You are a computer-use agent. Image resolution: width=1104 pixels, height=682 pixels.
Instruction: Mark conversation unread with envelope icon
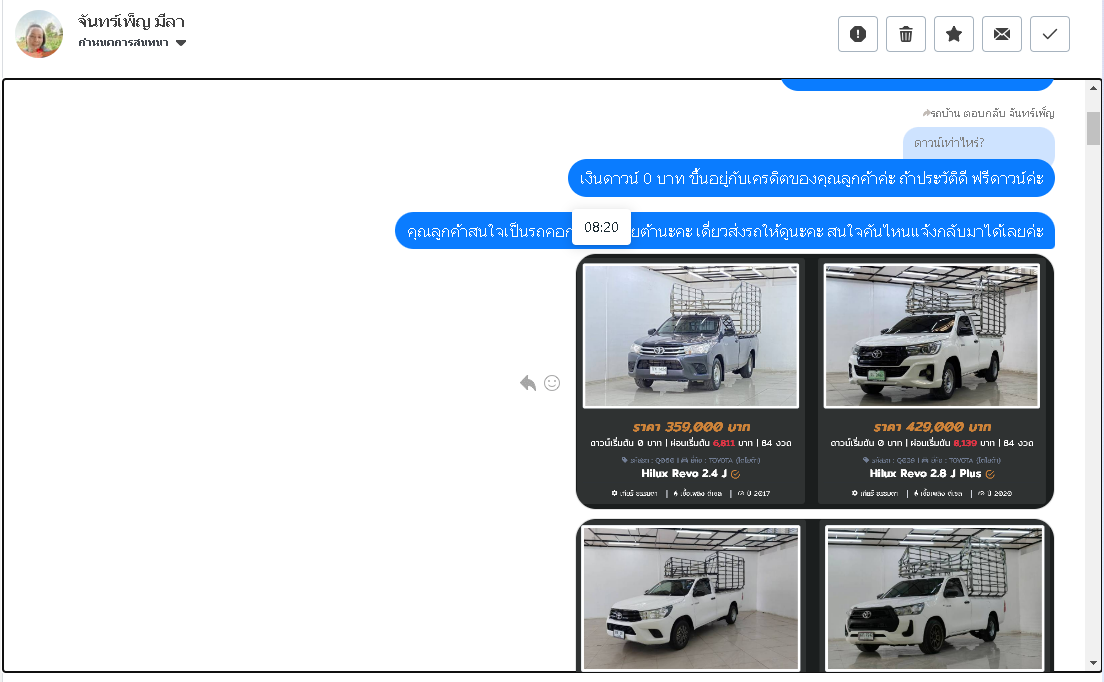pos(1001,34)
